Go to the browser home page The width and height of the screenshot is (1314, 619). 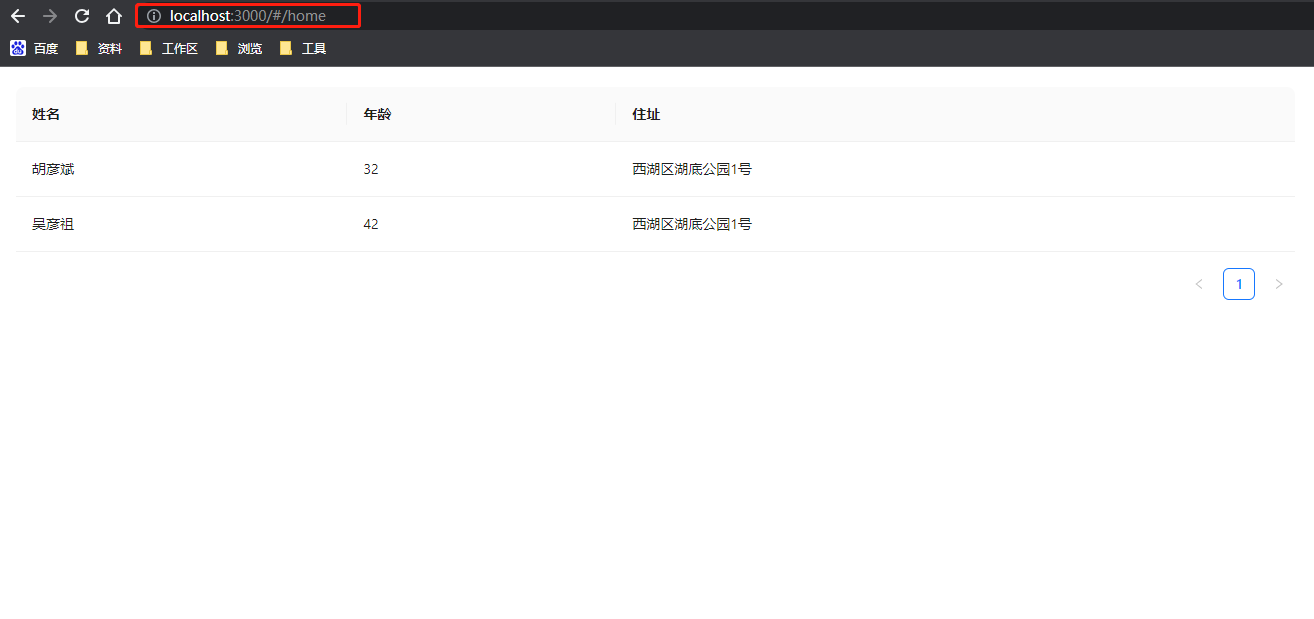tap(114, 16)
